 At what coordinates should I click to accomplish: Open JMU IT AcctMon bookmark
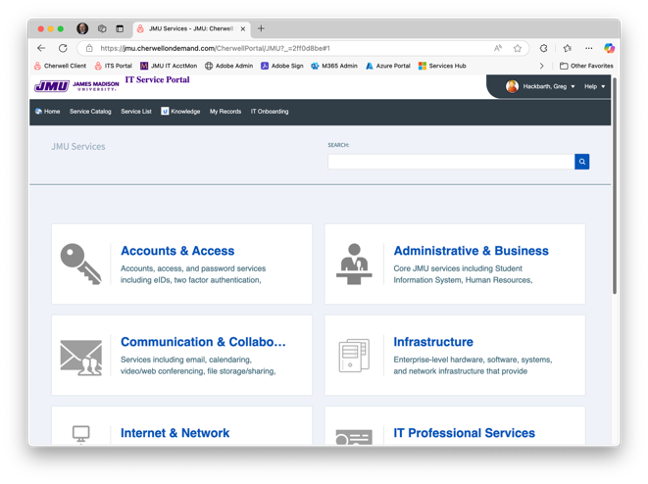[169, 66]
